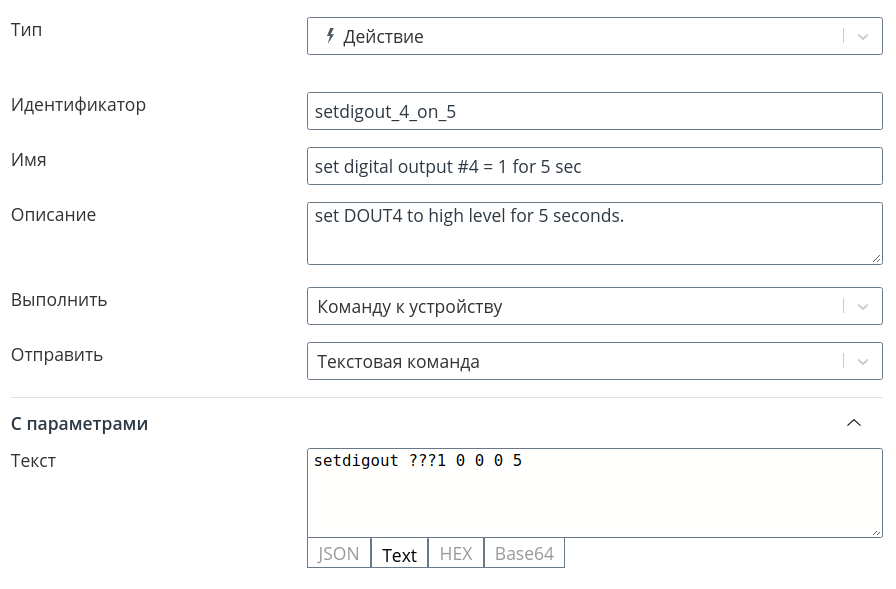Choose the Base64 format tab

click(x=524, y=553)
